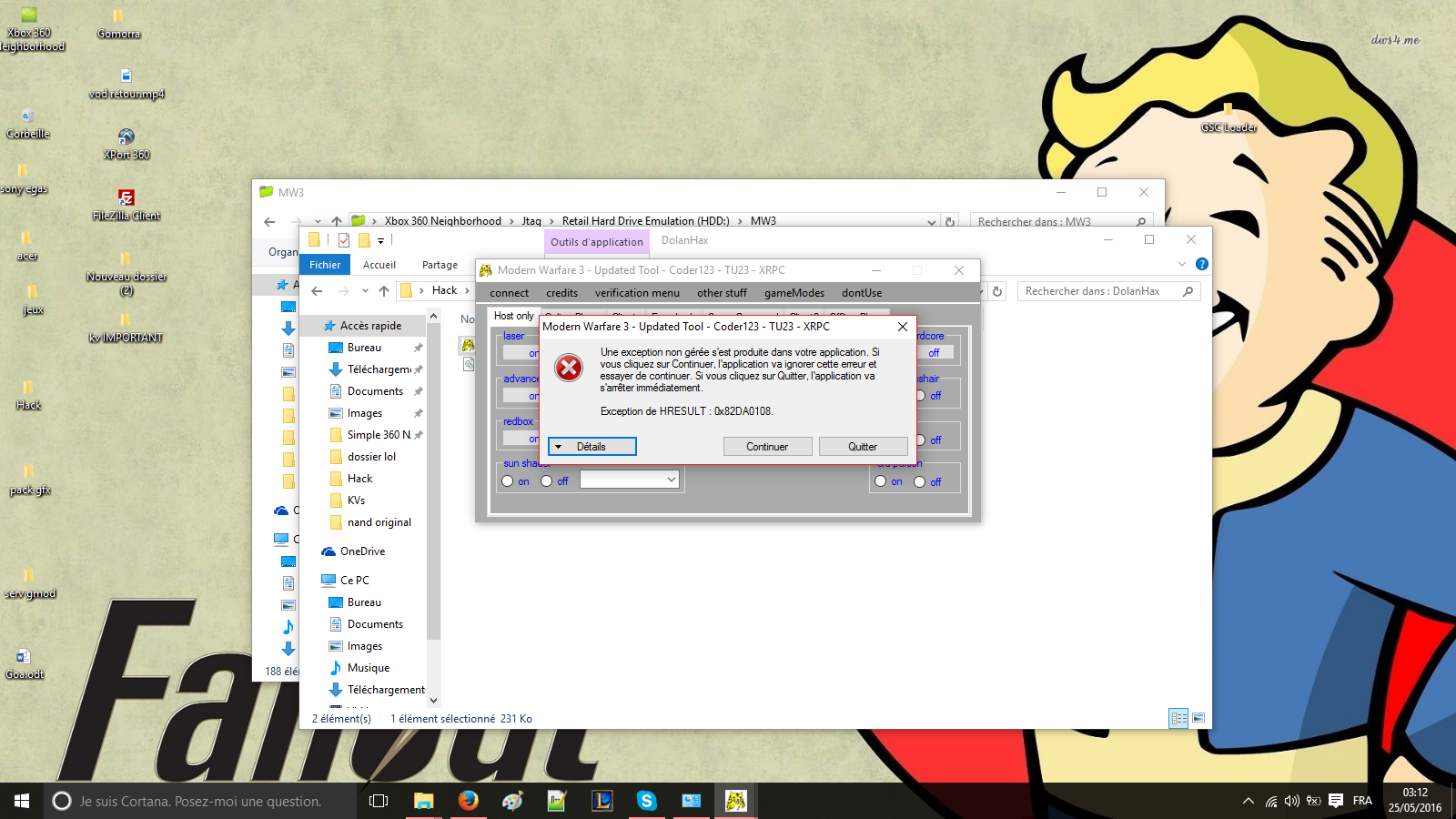Select the GSC Loader desktop folder
This screenshot has height=819, width=1456.
[x=1228, y=117]
